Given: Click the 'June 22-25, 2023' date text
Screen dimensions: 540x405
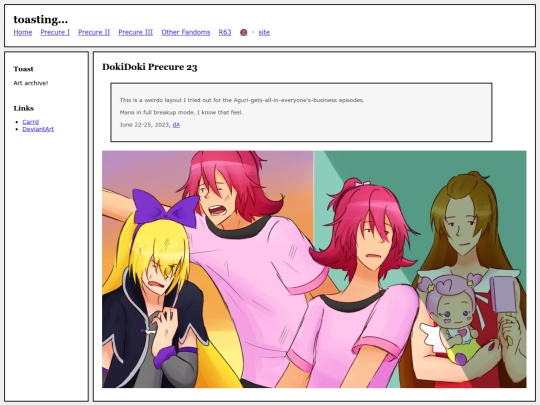Looking at the screenshot, I should [x=145, y=125].
